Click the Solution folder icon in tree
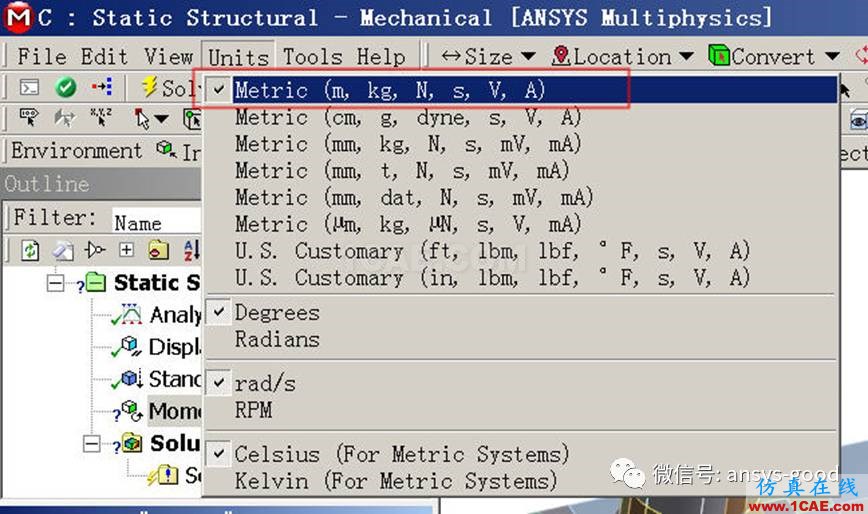Screen dimensions: 868x514 132,443
